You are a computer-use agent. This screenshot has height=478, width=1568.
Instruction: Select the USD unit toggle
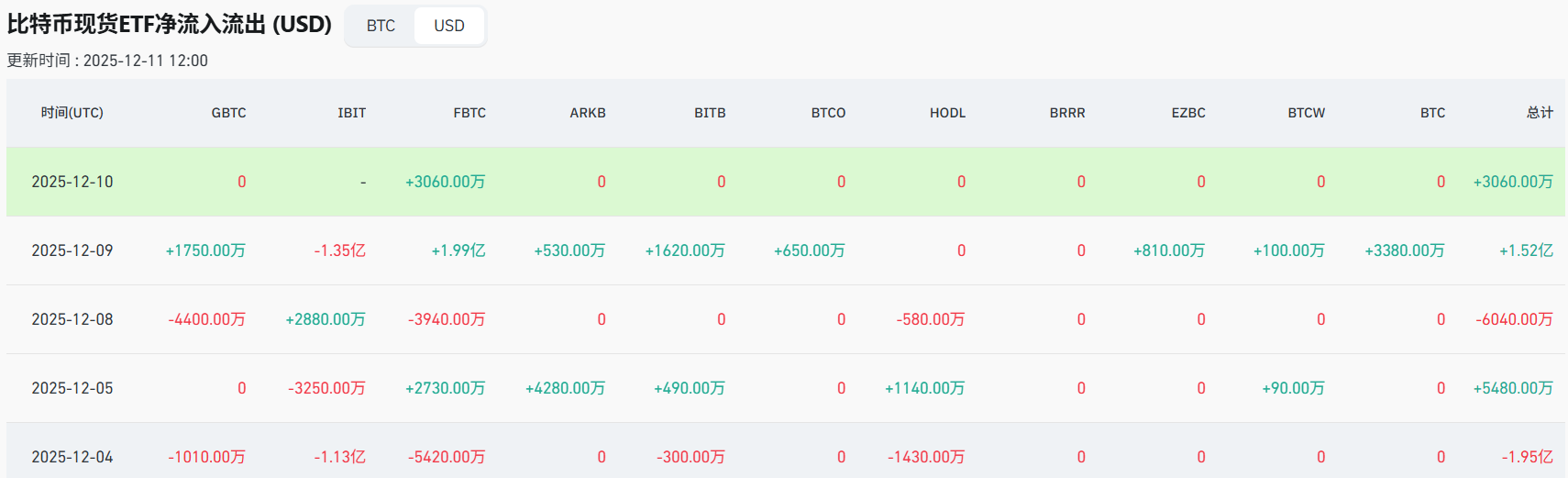[448, 26]
